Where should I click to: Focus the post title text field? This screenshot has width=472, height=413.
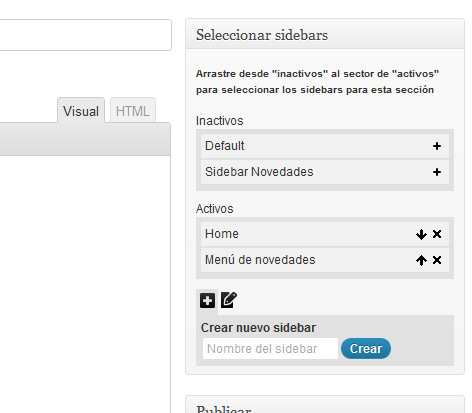click(85, 35)
